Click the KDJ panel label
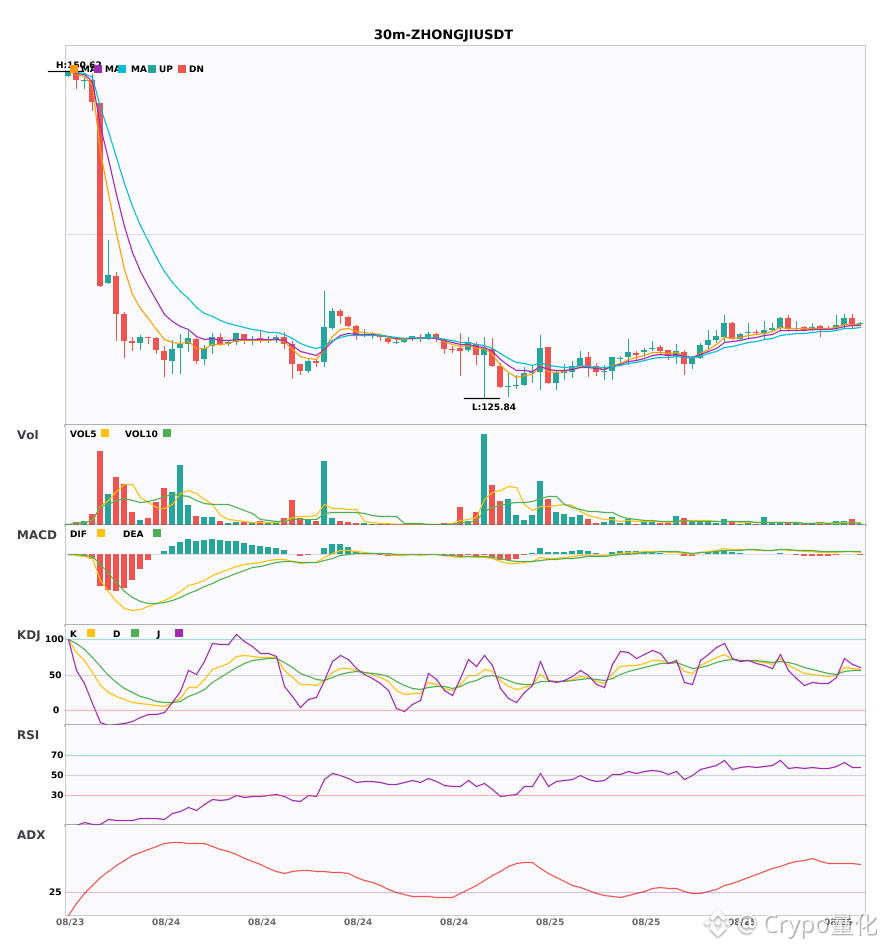 (28, 635)
